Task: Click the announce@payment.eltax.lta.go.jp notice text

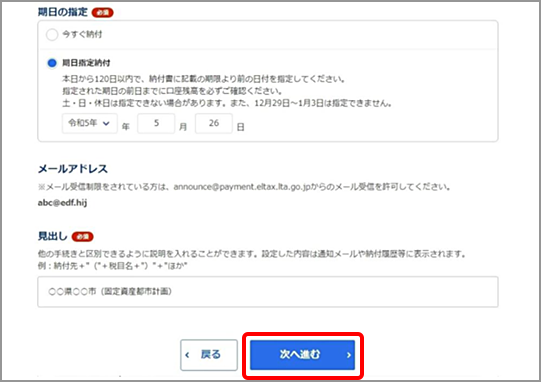Action: (x=244, y=187)
